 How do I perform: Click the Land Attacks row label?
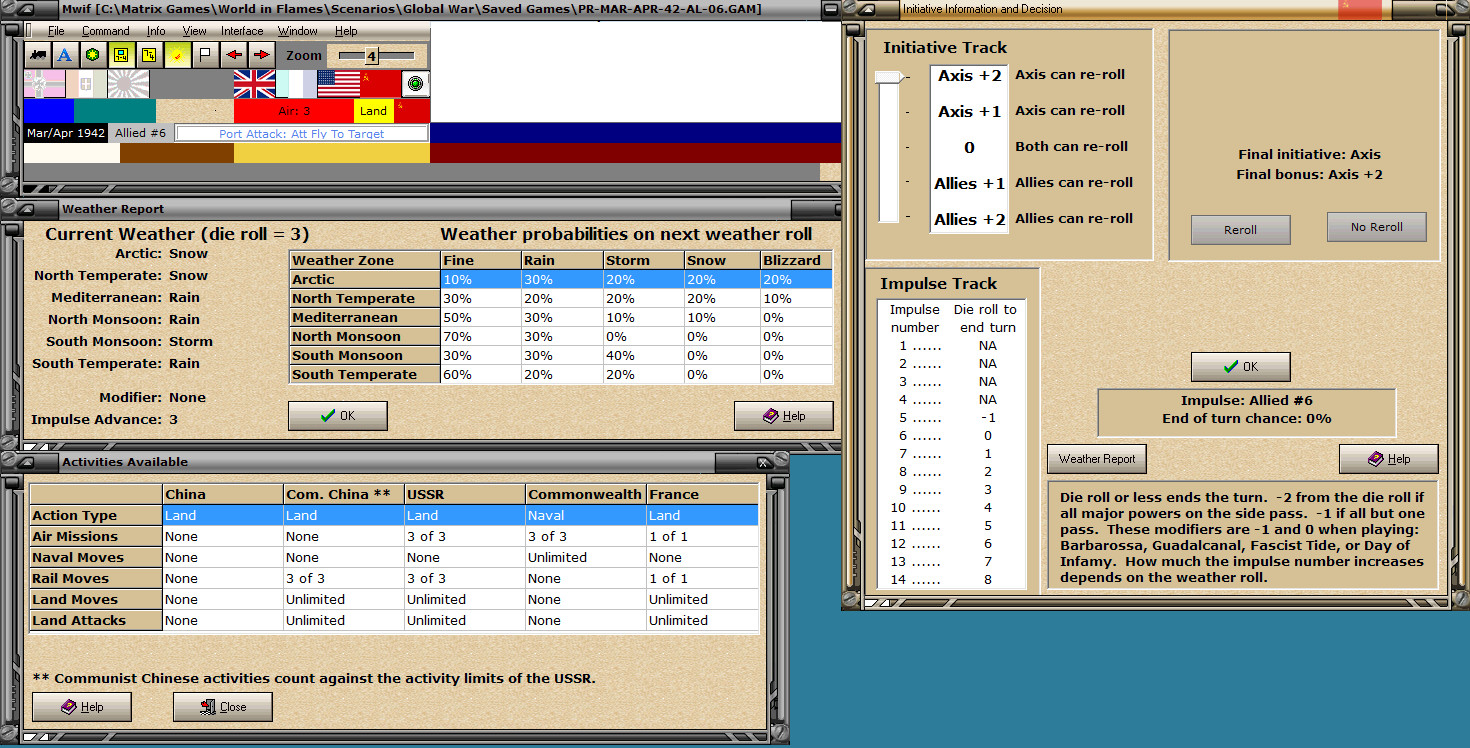coord(96,620)
